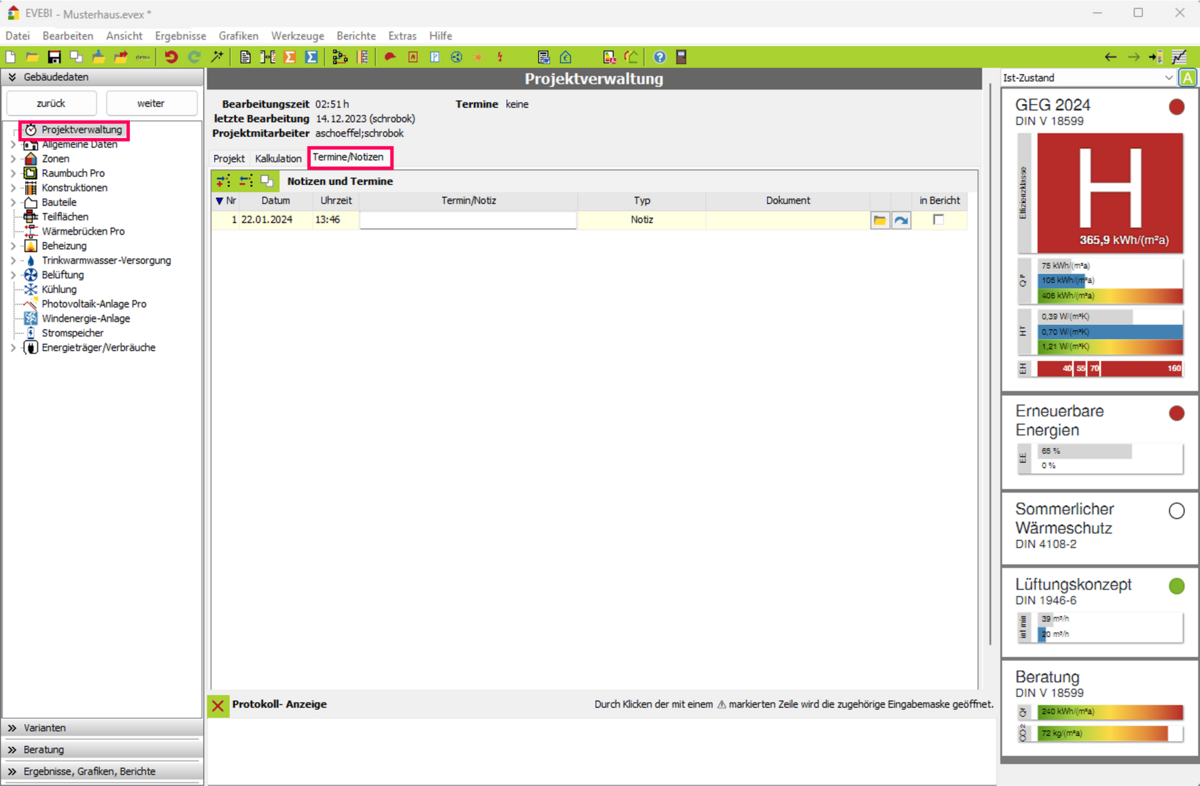Screen dimensions: 1200x786
Task: Click the save floppy disk icon
Action: coord(54,57)
